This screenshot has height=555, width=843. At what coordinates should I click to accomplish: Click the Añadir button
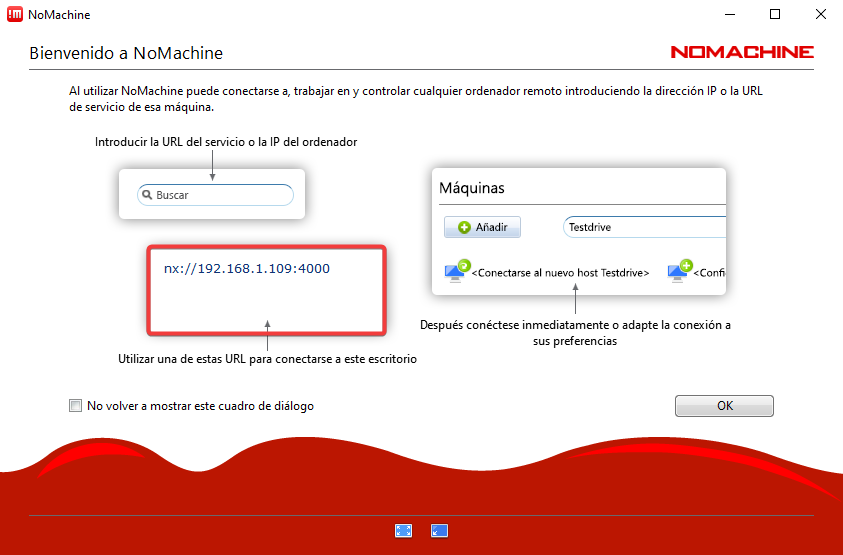pyautogui.click(x=482, y=228)
